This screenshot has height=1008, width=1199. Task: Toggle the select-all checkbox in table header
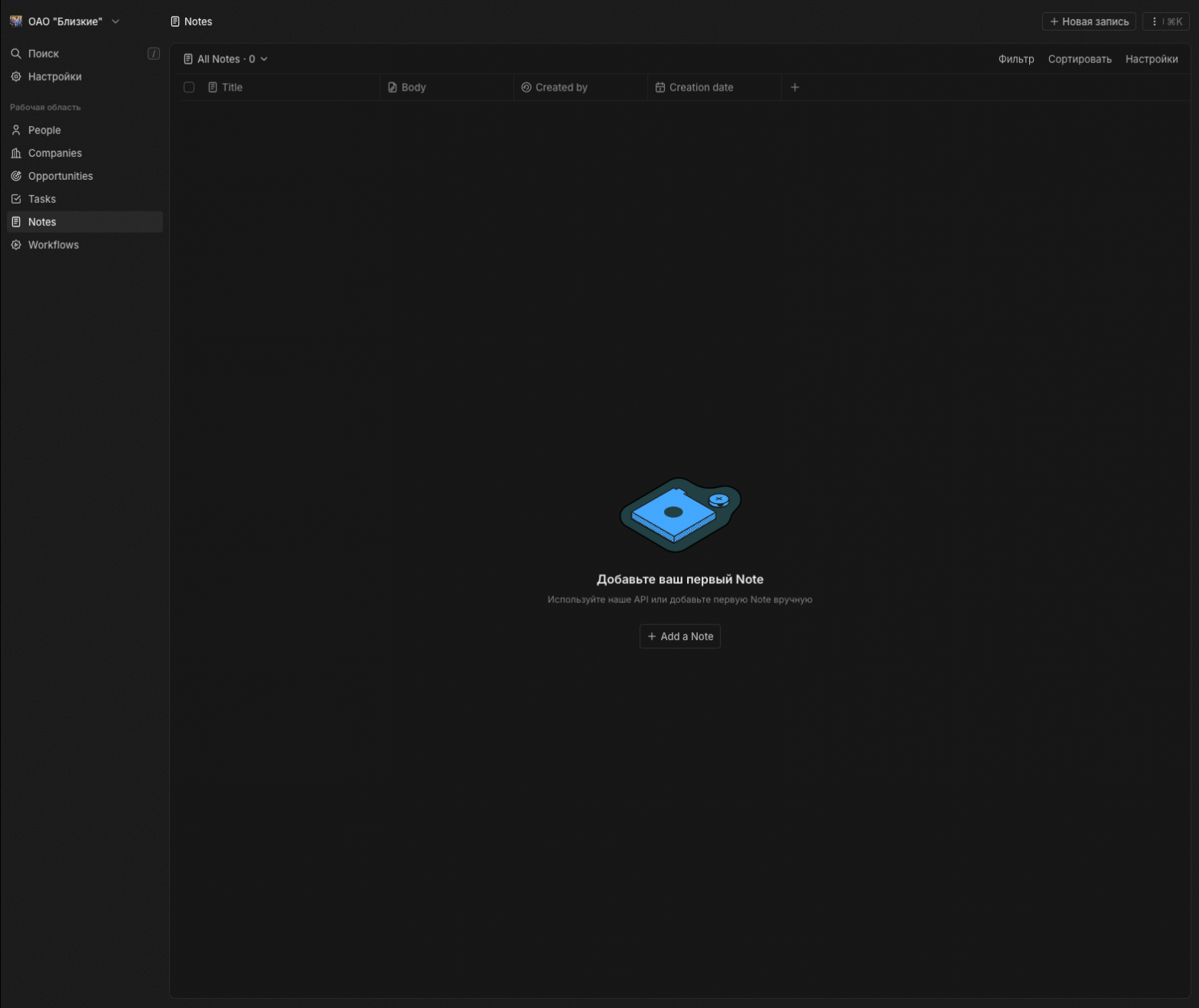coord(189,88)
